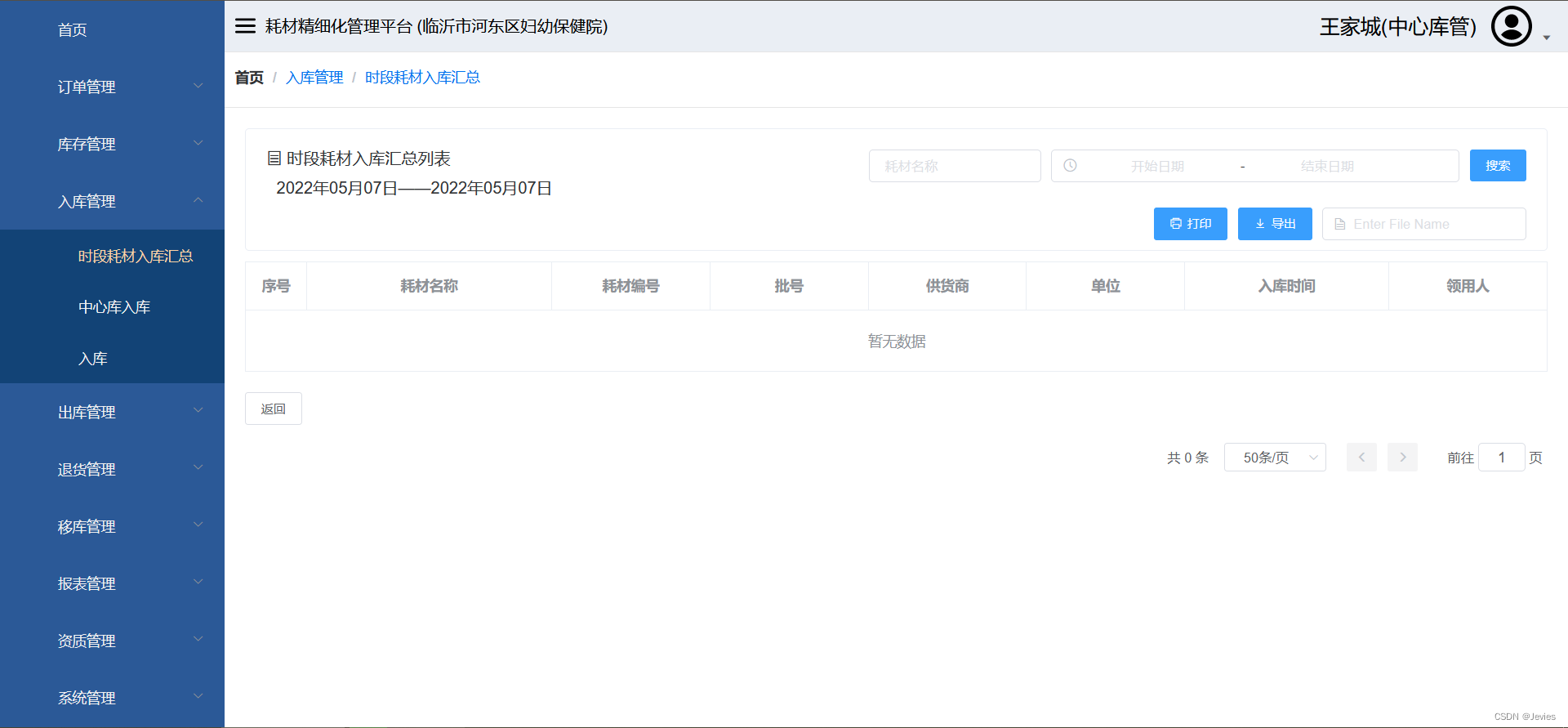Screen dimensions: 1568x728
Task: Click the 导出 export button
Action: 1275,224
